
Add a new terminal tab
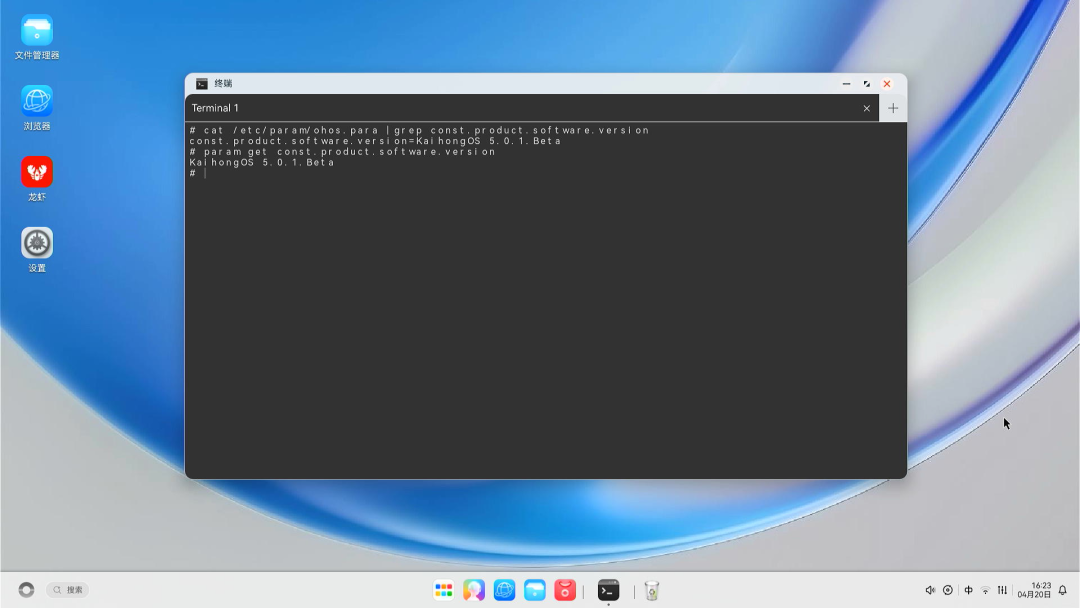coord(893,108)
